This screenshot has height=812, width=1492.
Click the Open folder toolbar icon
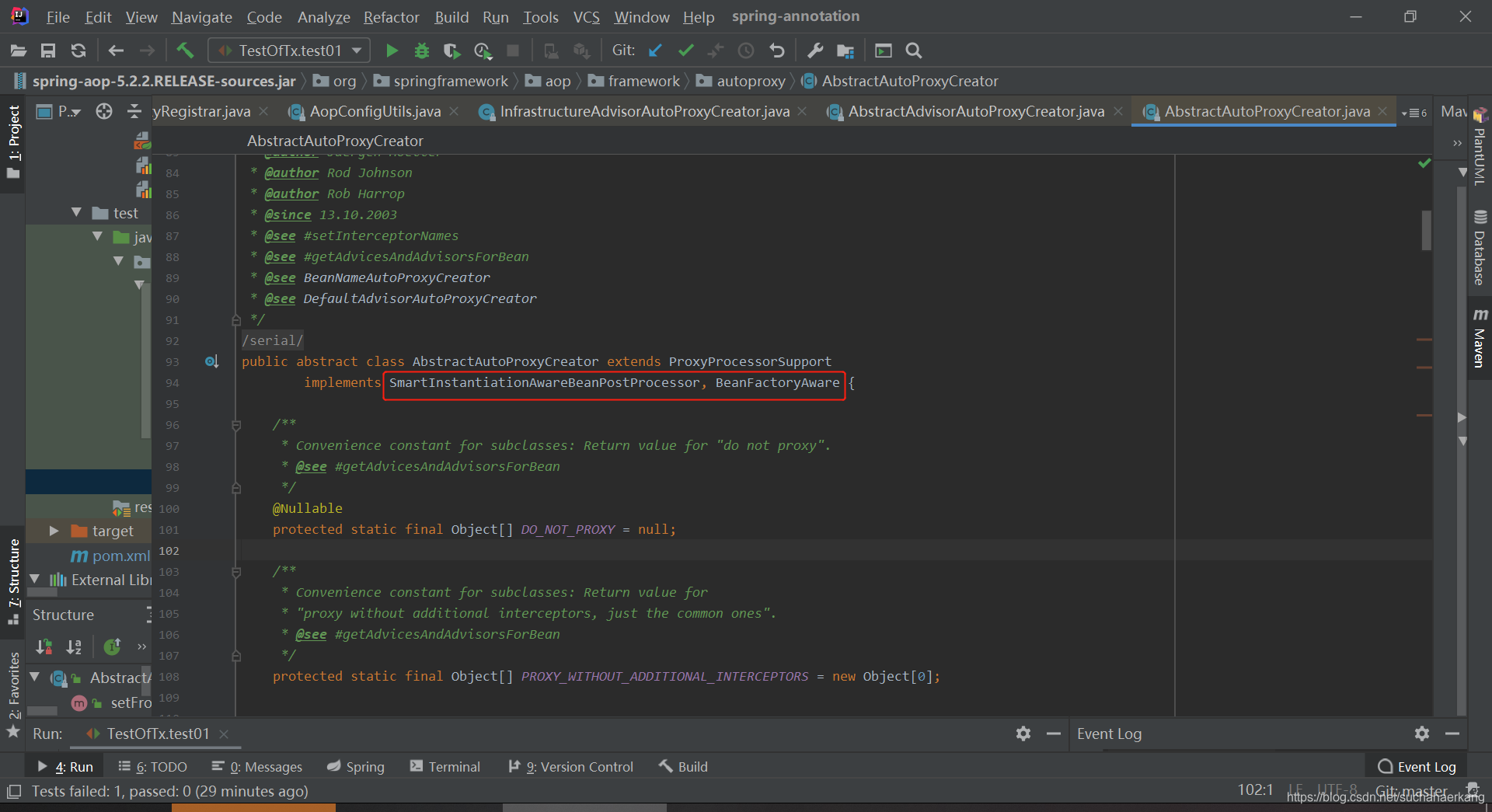(19, 51)
